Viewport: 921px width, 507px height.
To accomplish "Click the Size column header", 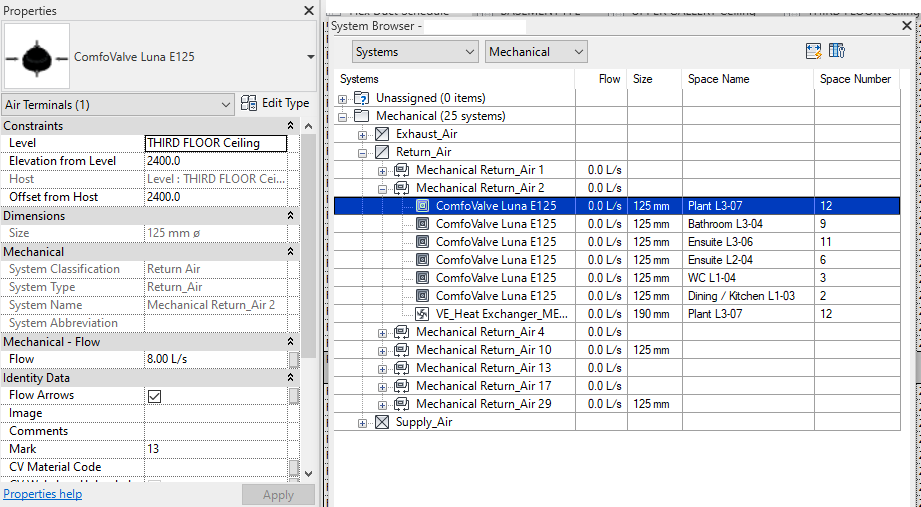I will point(655,79).
